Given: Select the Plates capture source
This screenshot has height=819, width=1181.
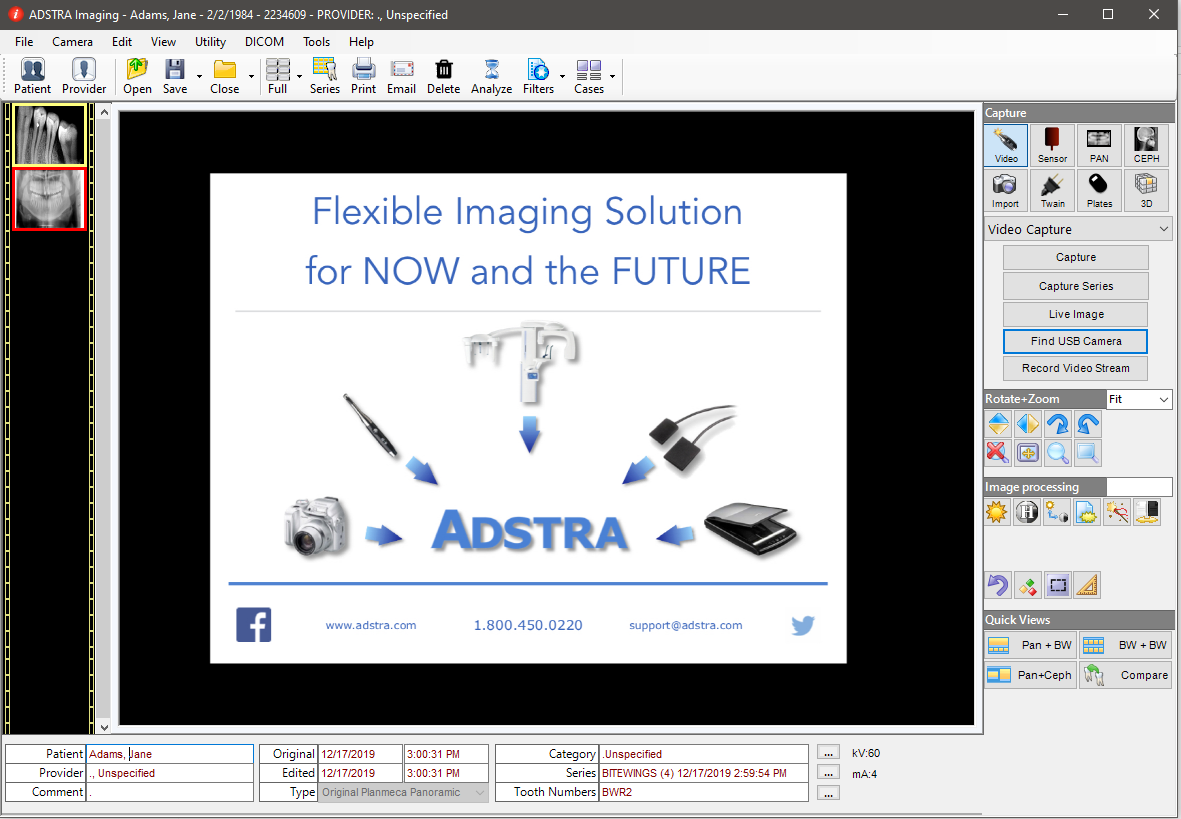Looking at the screenshot, I should pos(1099,190).
